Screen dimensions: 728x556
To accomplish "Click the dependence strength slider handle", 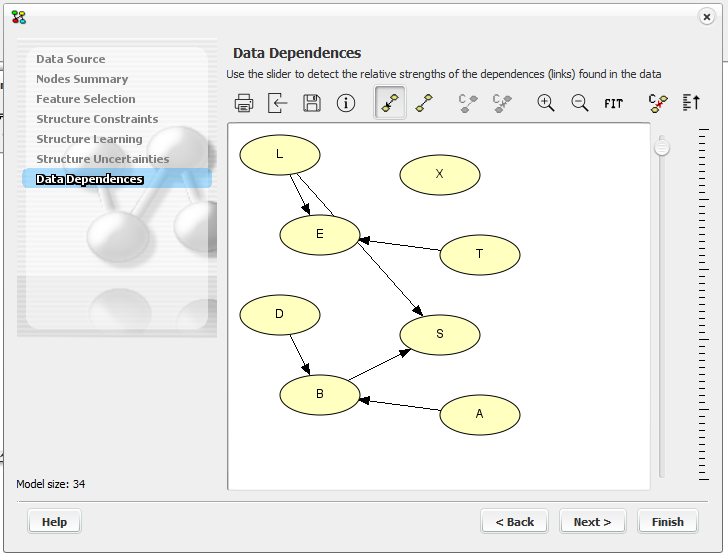I will coord(661,149).
